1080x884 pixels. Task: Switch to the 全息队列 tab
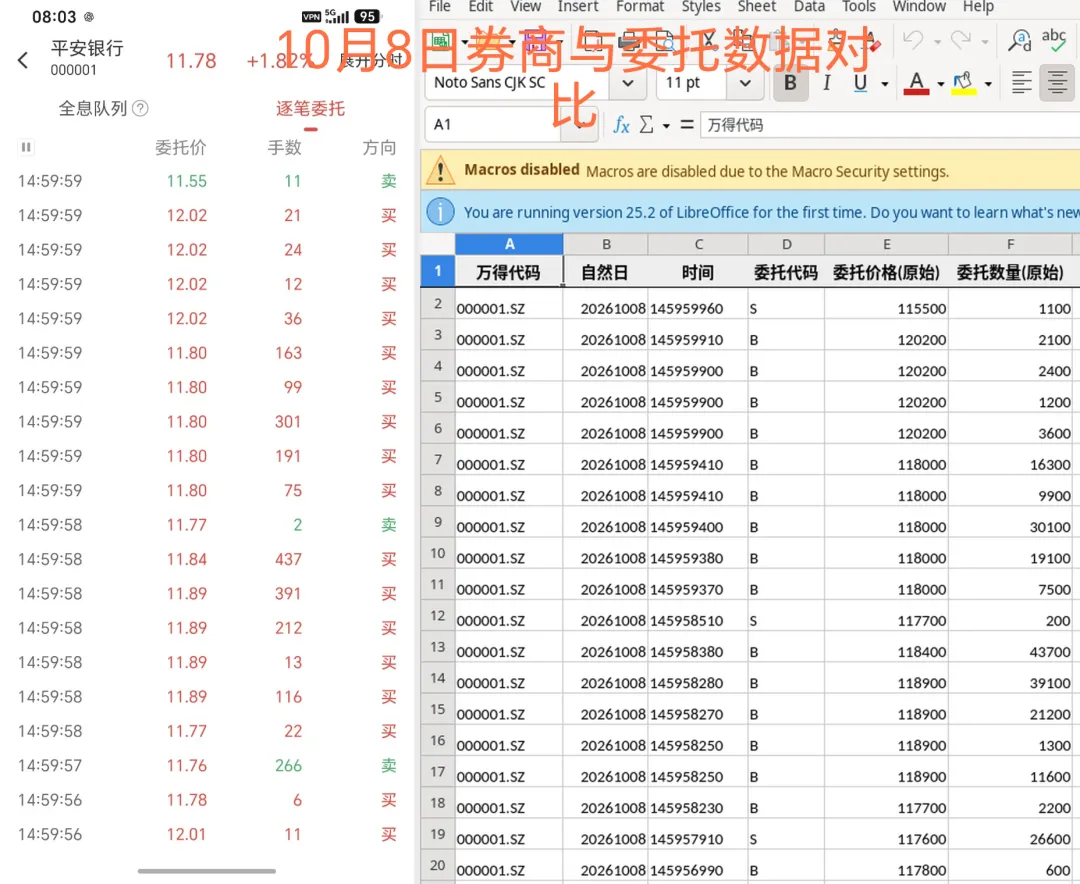pos(93,108)
